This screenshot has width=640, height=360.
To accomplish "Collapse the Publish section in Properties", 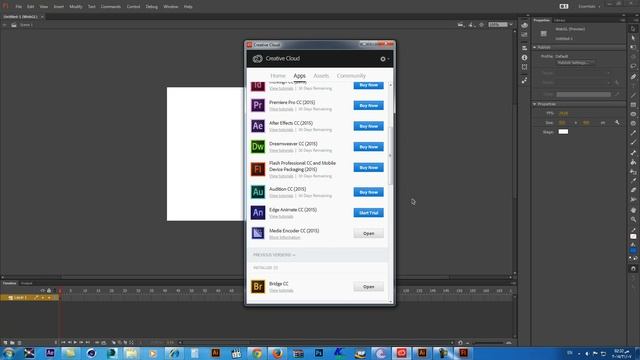I will click(x=535, y=47).
